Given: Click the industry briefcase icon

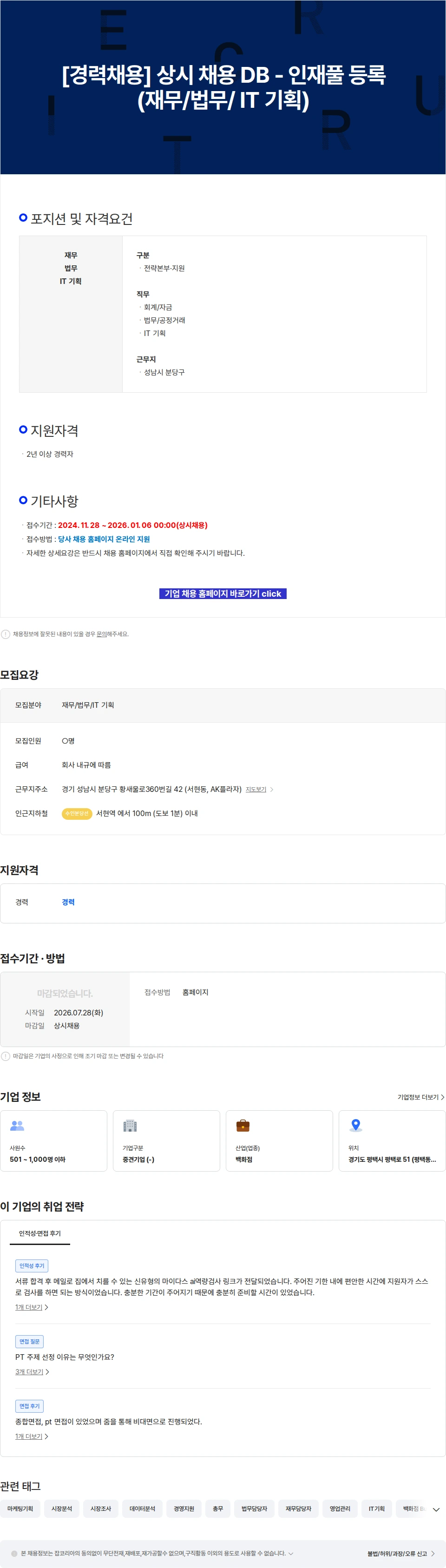Looking at the screenshot, I should [243, 1126].
